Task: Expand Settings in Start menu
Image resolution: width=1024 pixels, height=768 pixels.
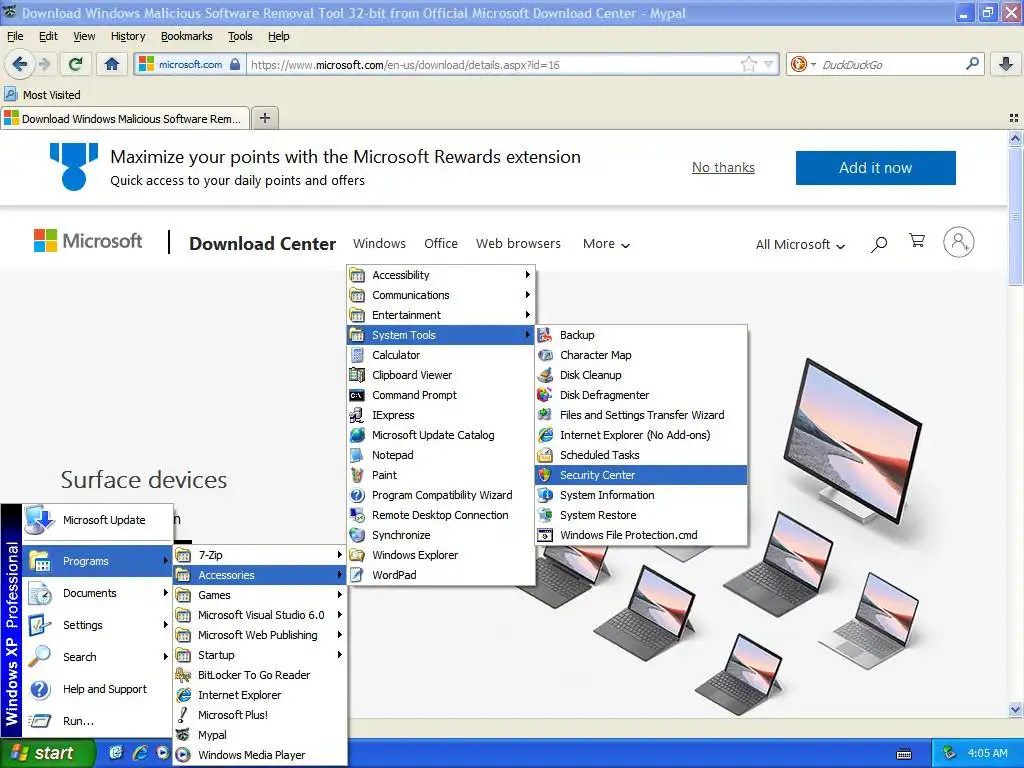Action: coord(98,625)
